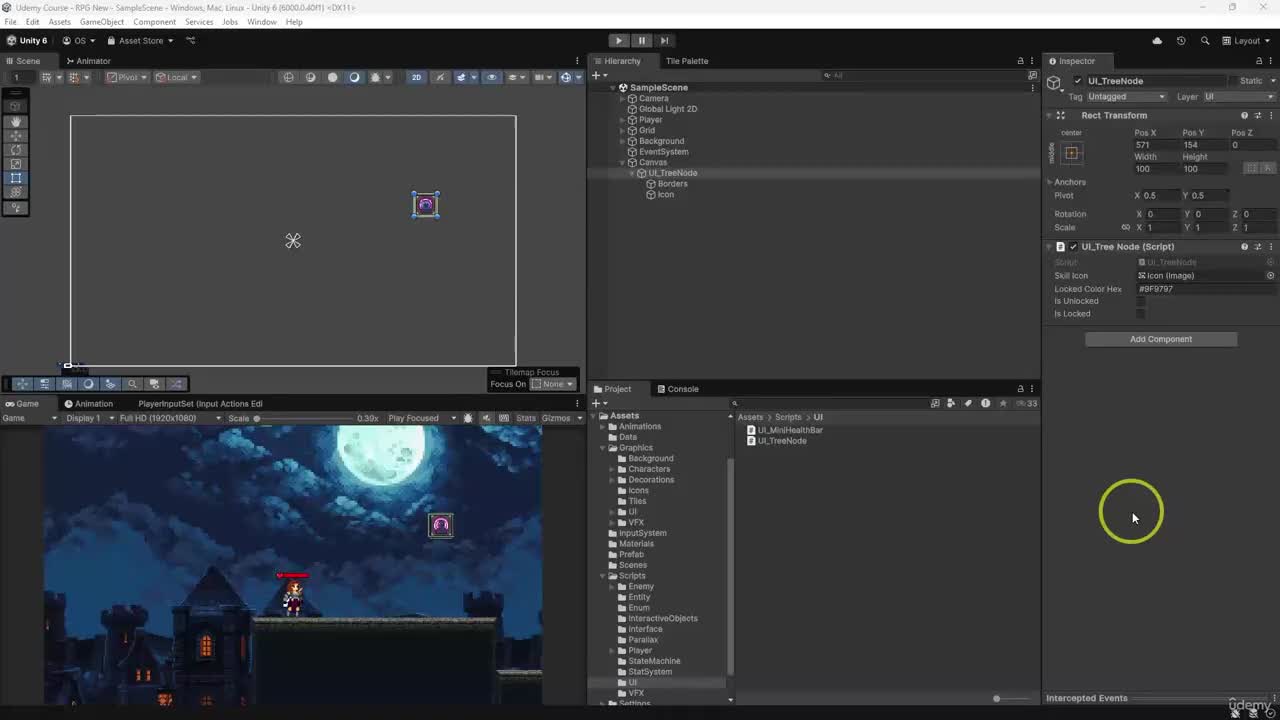Viewport: 1280px width, 720px height.
Task: Toggle scene lighting button
Action: pos(440,77)
